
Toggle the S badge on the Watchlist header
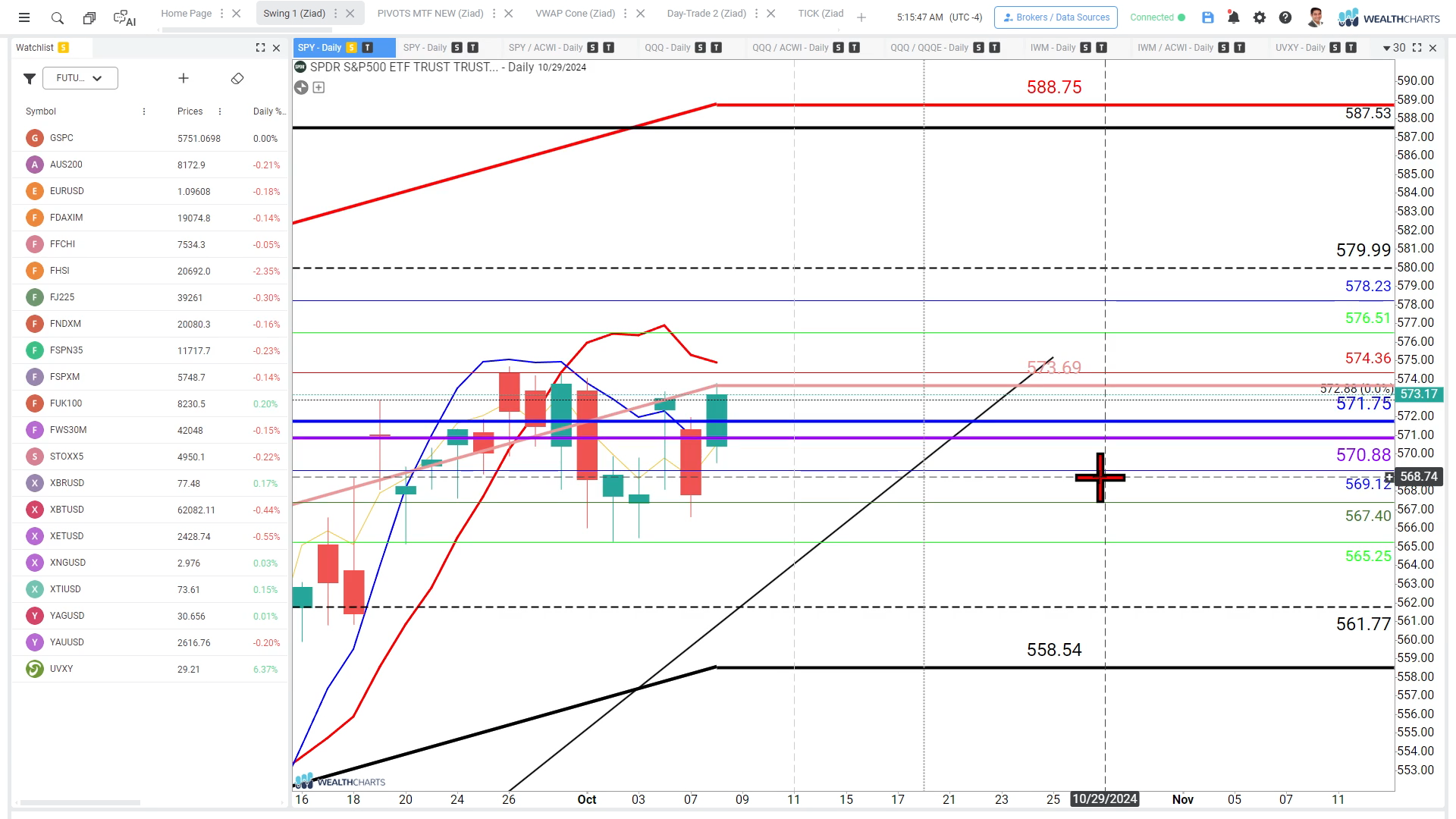click(64, 48)
